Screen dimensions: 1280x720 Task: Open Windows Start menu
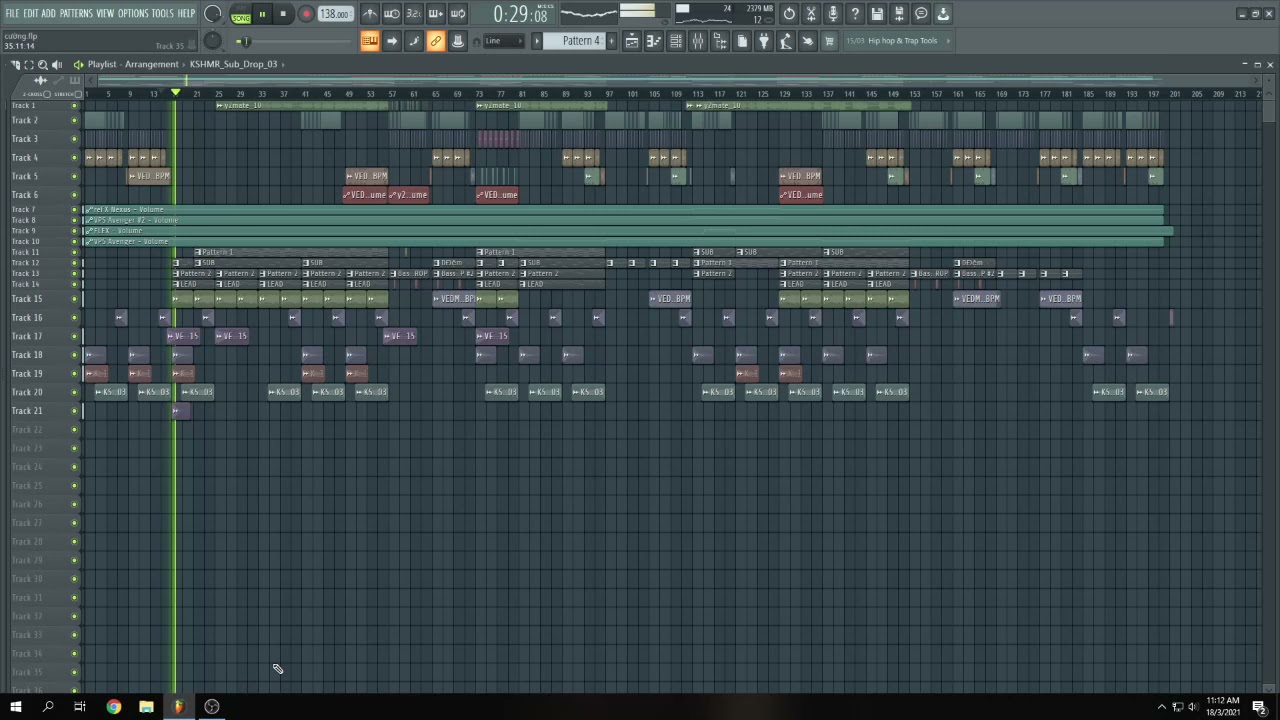16,707
